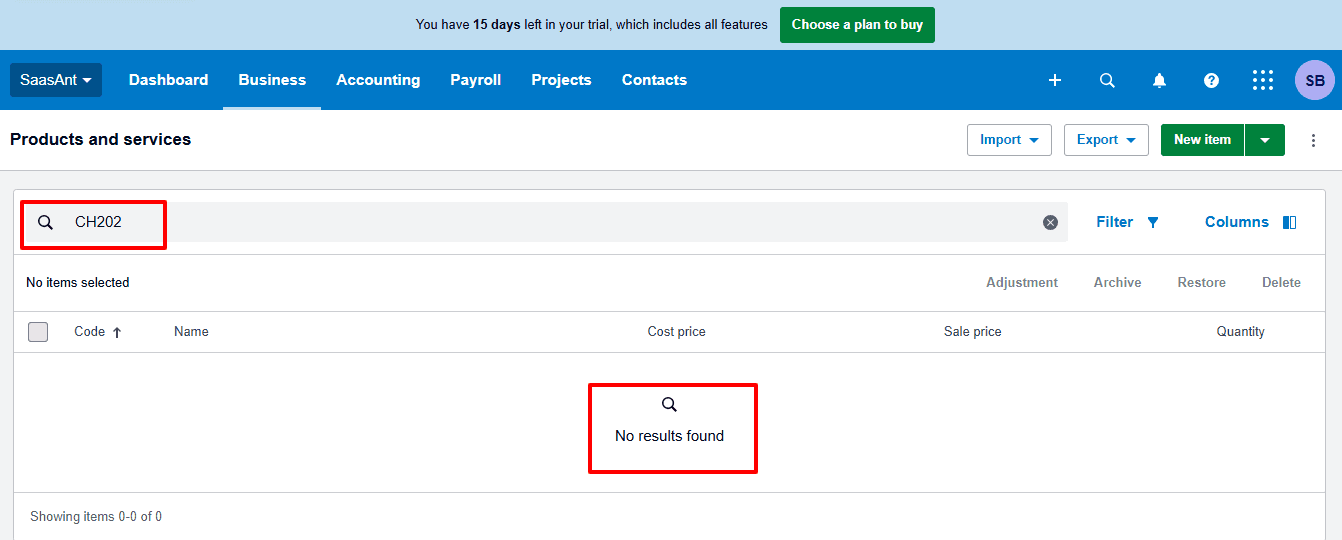Image resolution: width=1342 pixels, height=540 pixels.
Task: Switch to the Accounting menu
Action: point(378,80)
